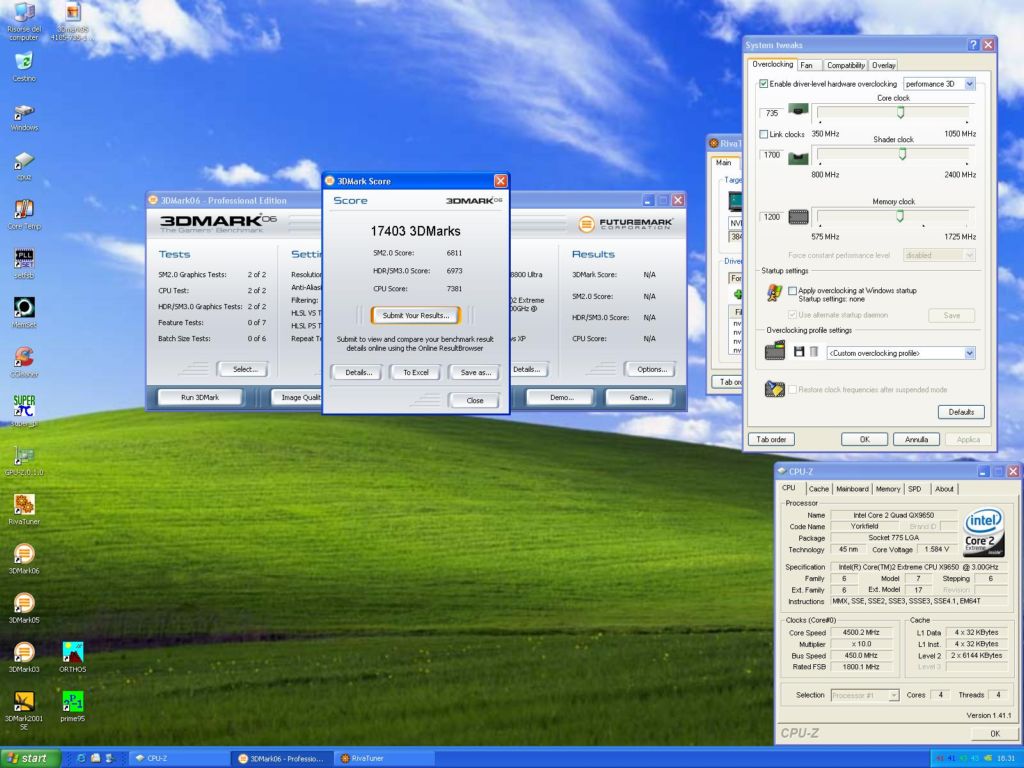Image resolution: width=1024 pixels, height=768 pixels.
Task: Click Annulla button in System tweaks
Action: point(916,440)
